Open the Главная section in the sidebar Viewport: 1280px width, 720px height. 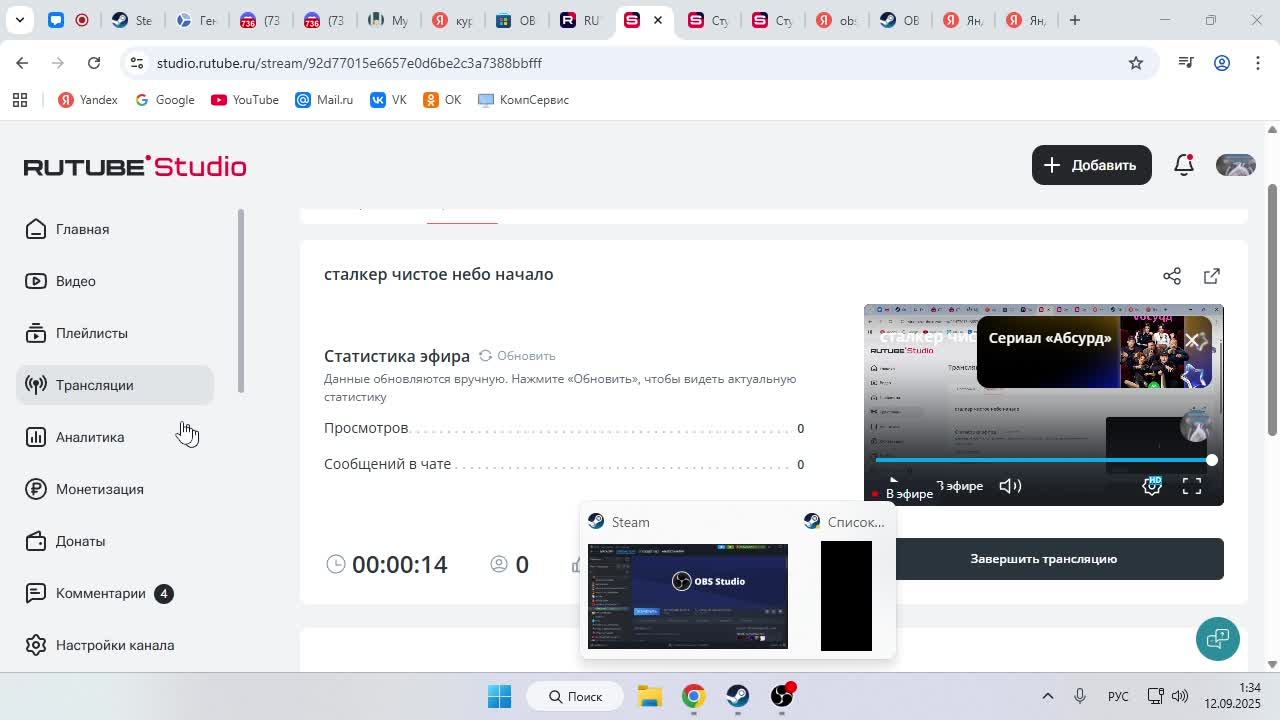[x=115, y=229]
